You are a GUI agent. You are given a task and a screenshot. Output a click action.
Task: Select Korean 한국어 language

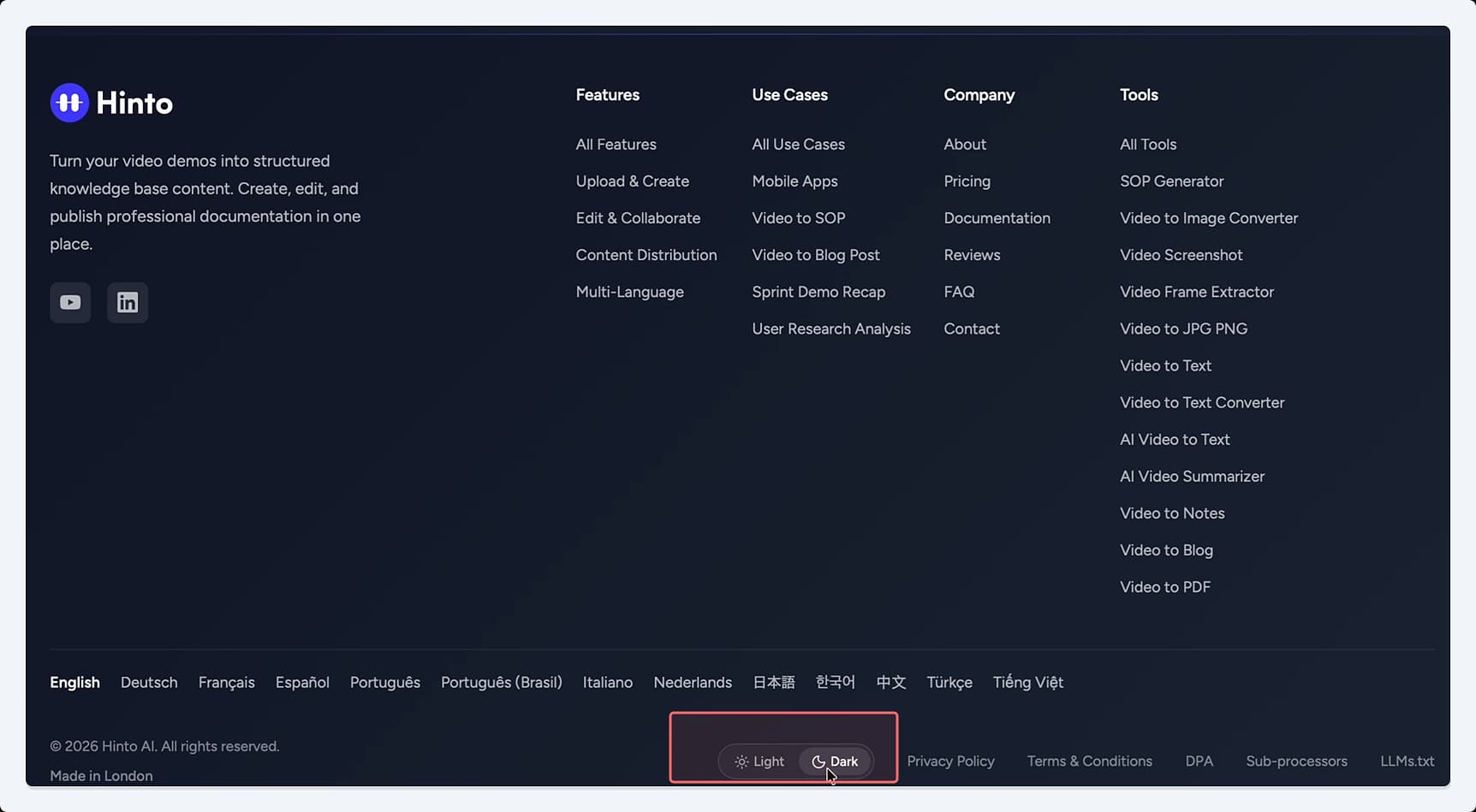(836, 683)
